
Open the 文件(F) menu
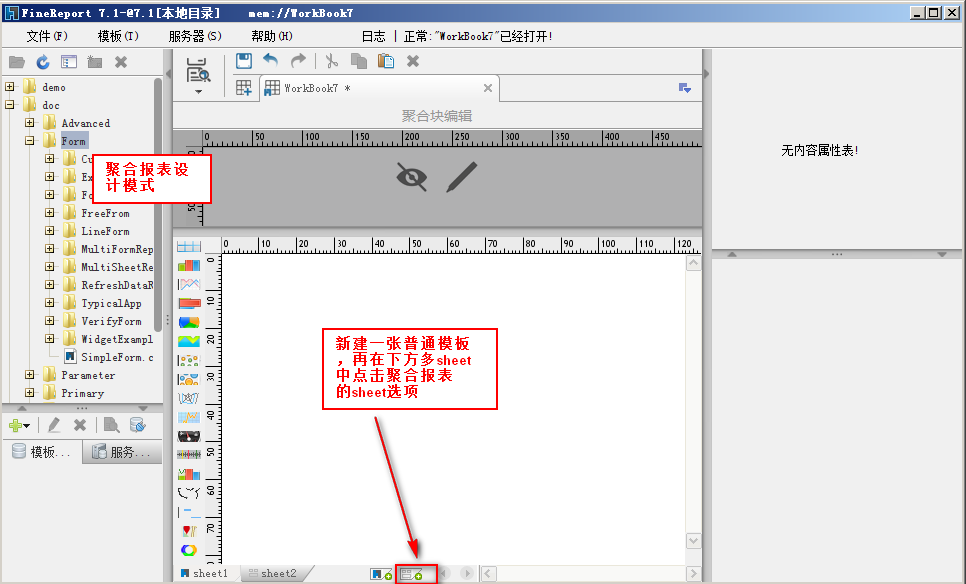[47, 36]
